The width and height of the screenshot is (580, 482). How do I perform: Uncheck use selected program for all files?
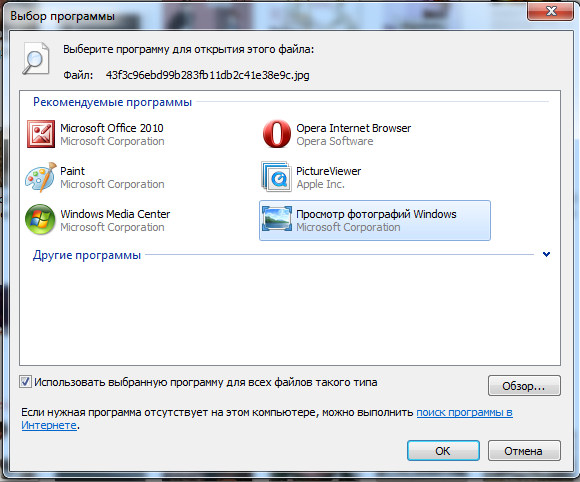point(25,382)
